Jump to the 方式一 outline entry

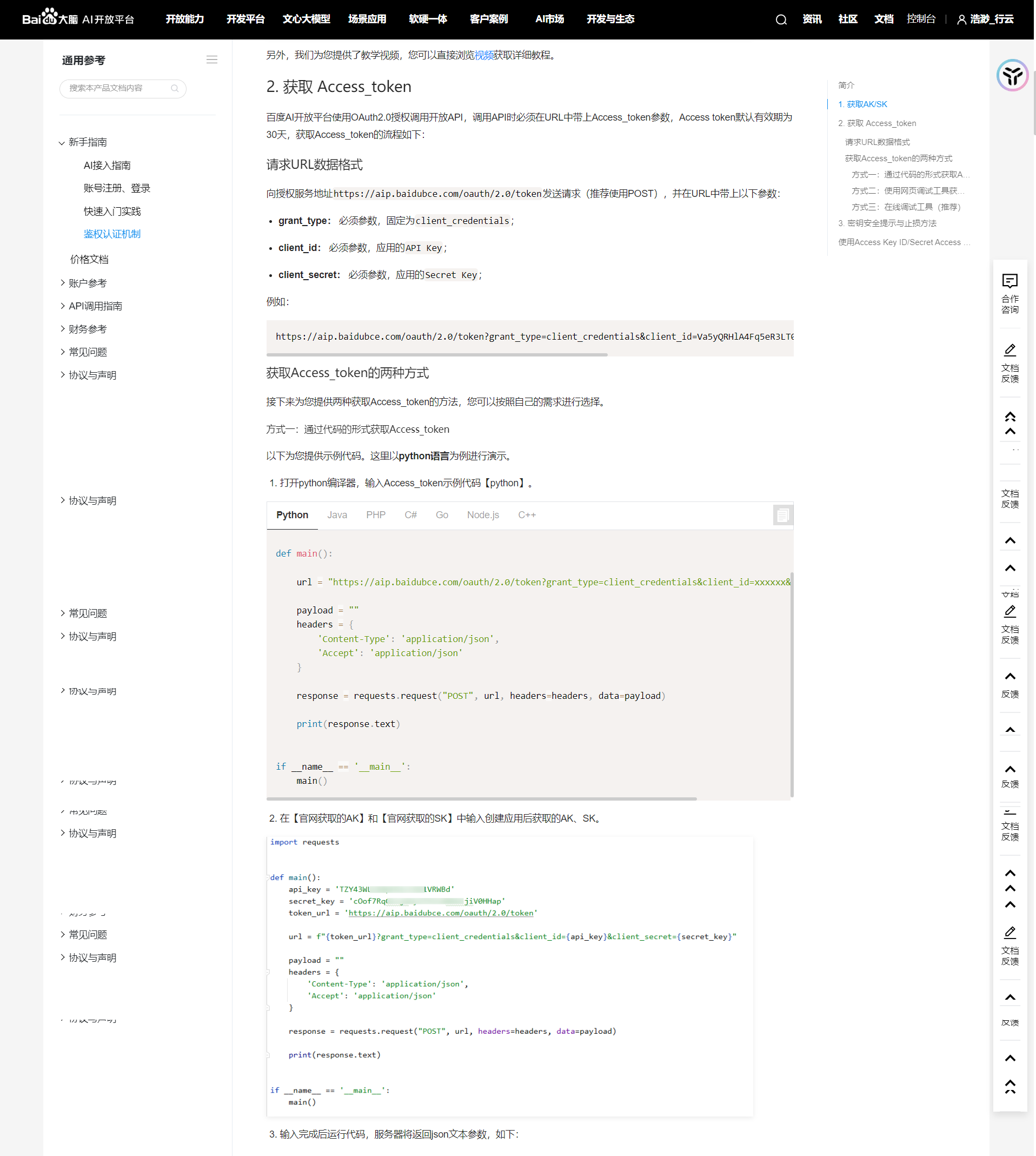point(910,175)
